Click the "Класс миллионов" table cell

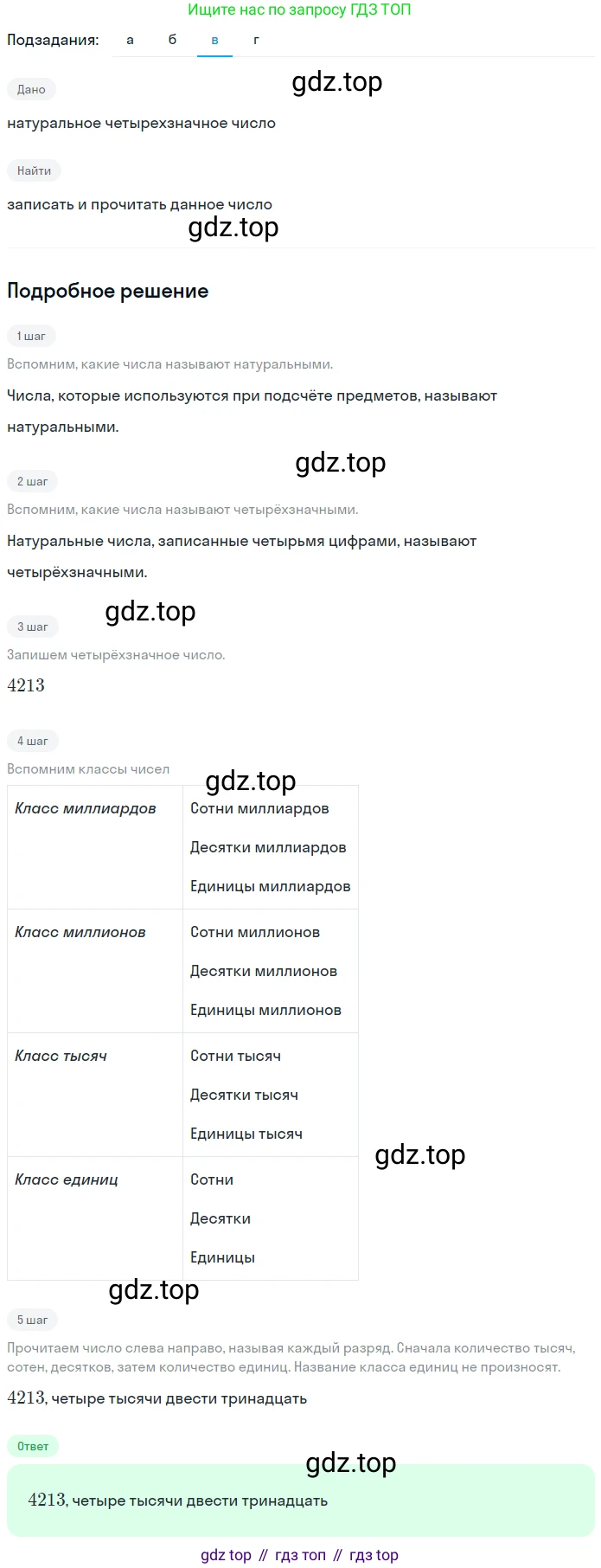click(x=95, y=971)
